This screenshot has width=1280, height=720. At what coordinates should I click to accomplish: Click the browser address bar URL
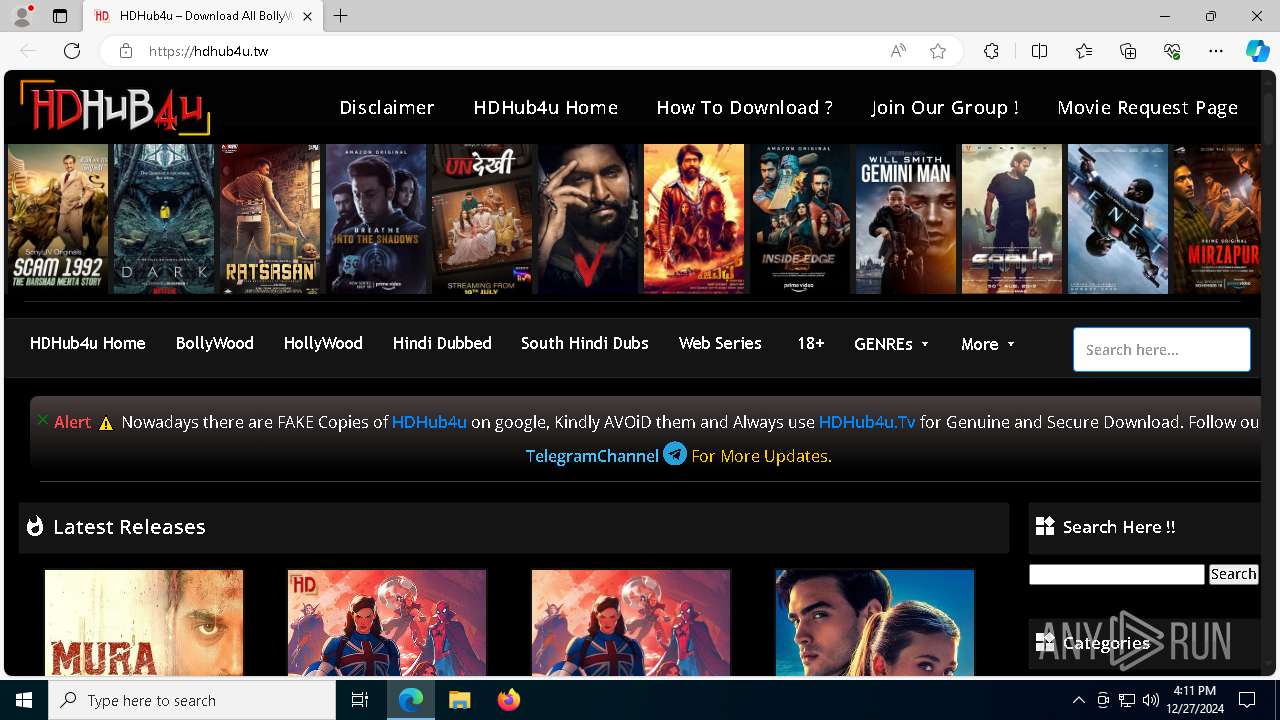pos(209,51)
